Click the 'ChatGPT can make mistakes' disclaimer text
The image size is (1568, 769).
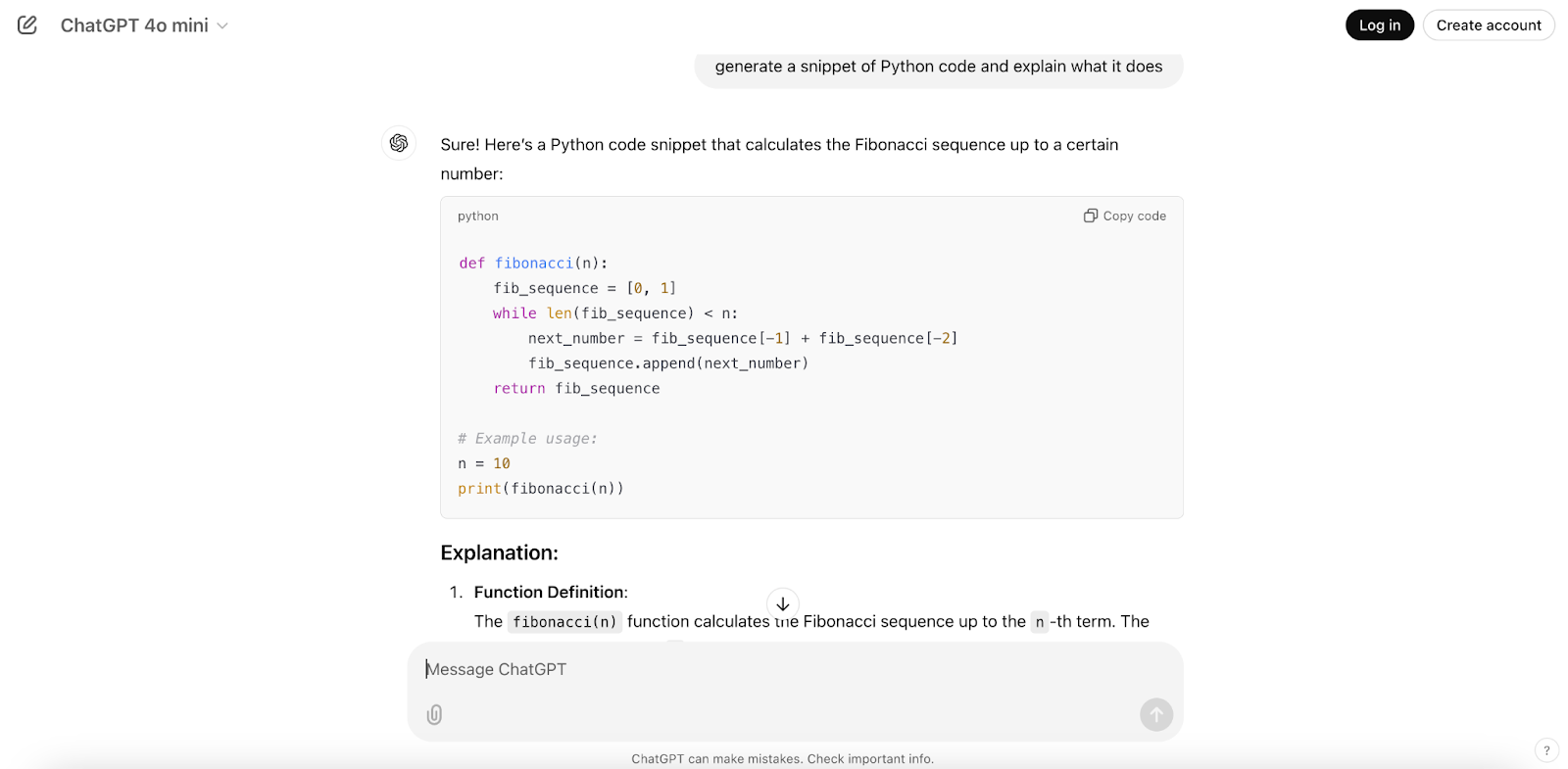(783, 759)
